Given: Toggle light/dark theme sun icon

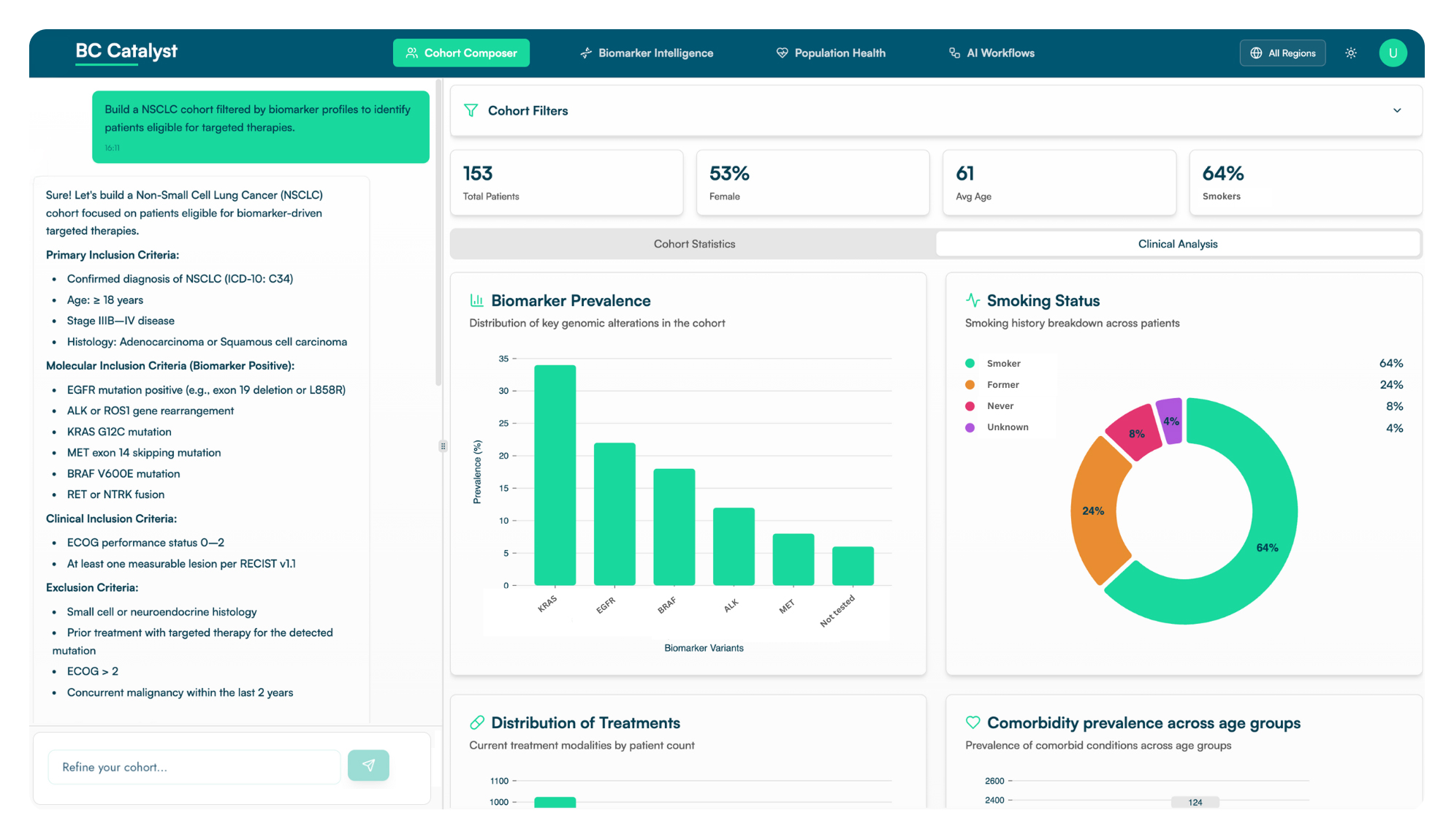Looking at the screenshot, I should click(1351, 53).
